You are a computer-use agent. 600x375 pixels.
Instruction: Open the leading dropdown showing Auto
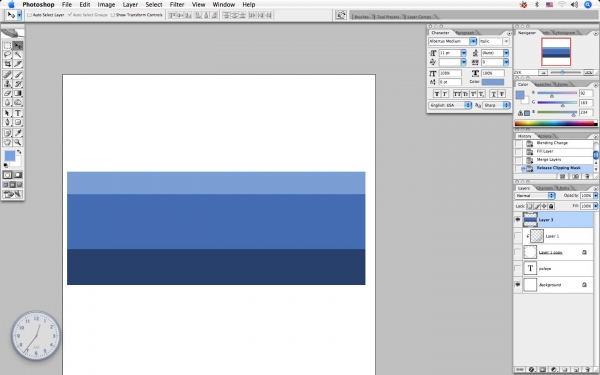pyautogui.click(x=506, y=53)
